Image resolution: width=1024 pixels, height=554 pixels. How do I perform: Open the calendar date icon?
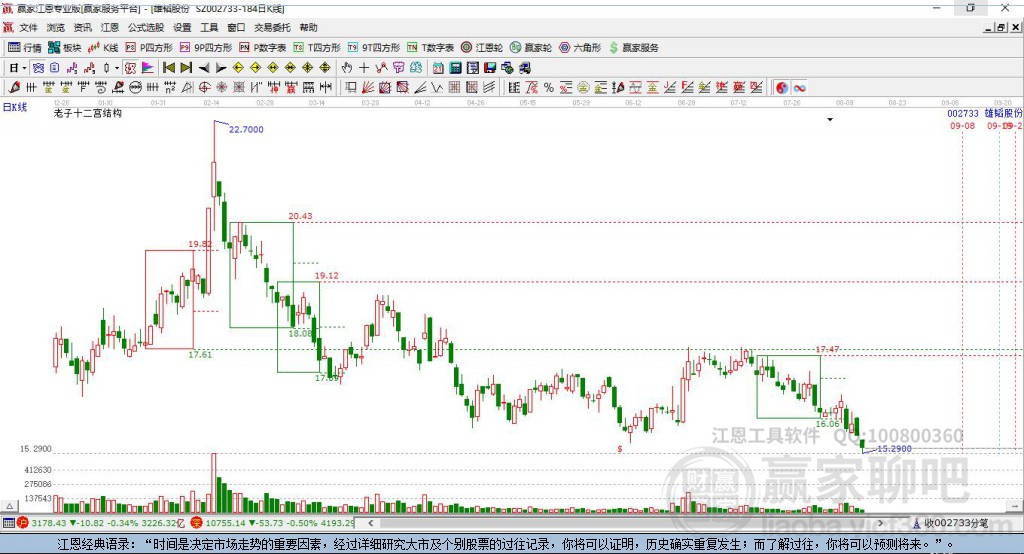click(438, 68)
